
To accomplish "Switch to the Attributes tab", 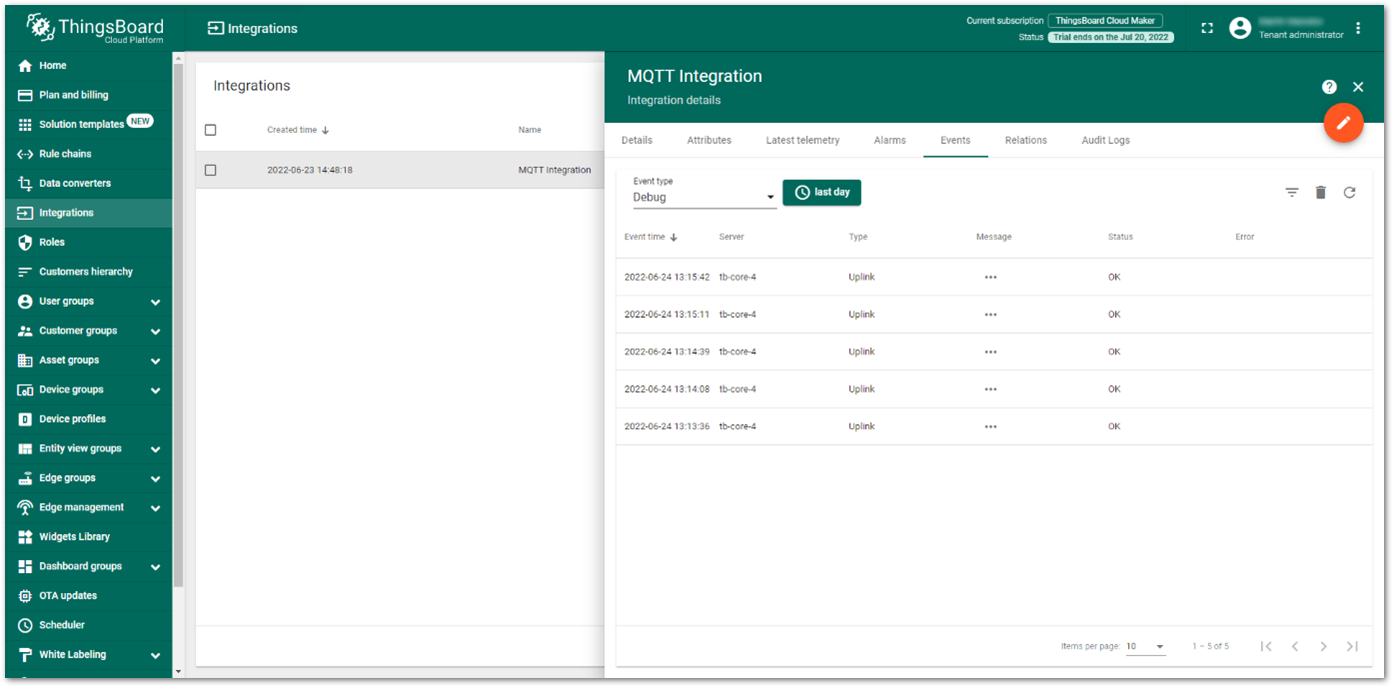I will pos(709,140).
